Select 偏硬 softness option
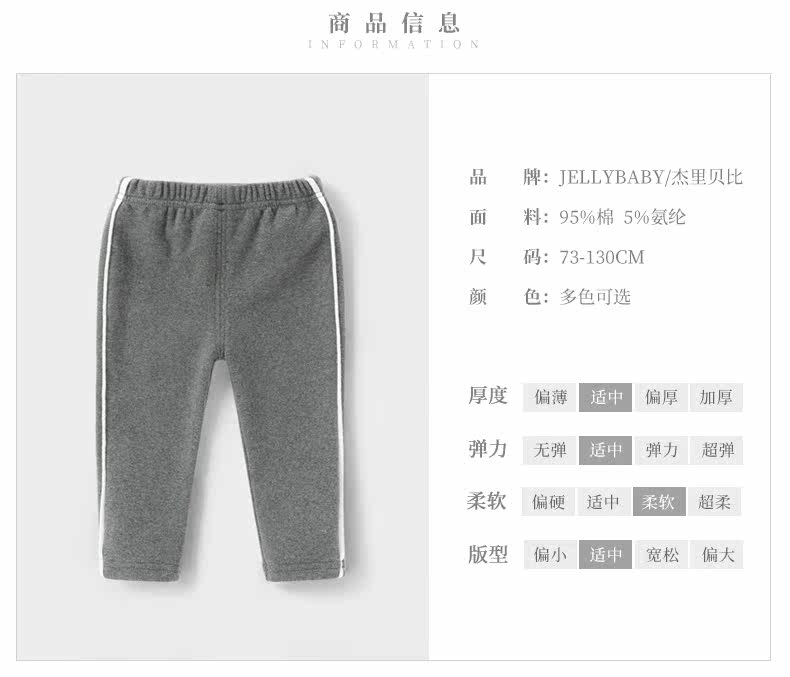 tap(548, 502)
